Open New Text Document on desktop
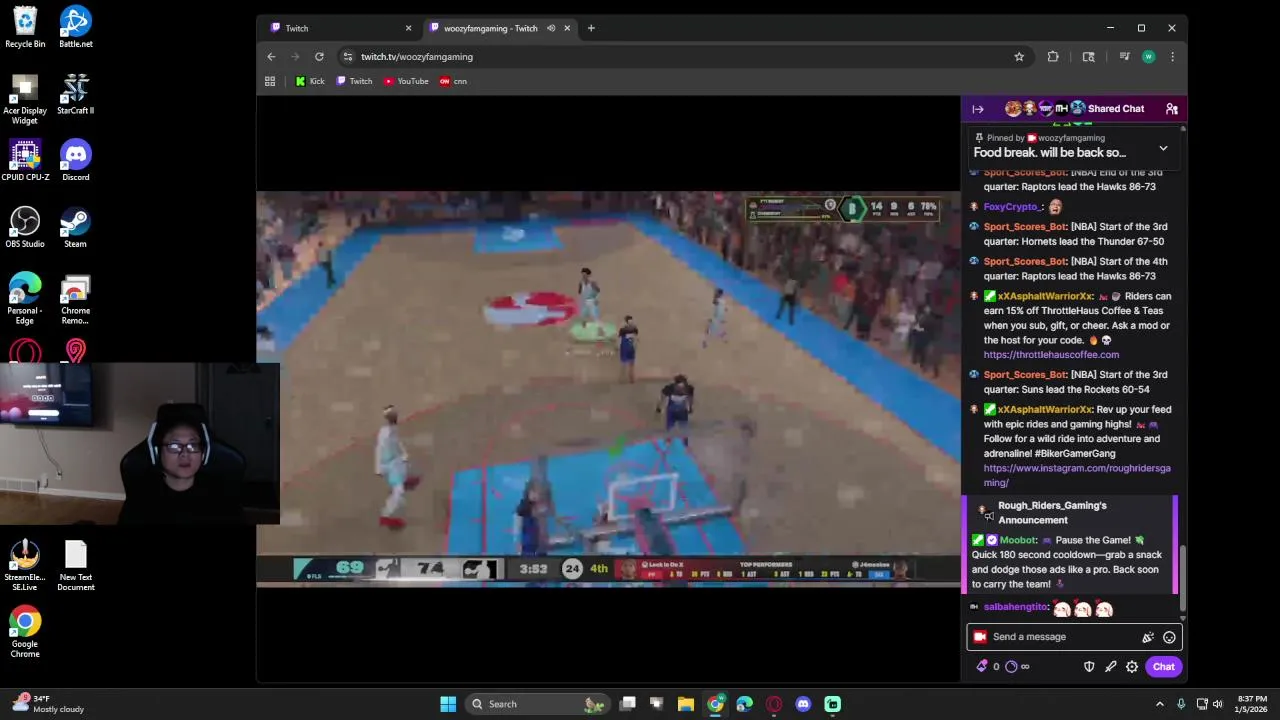 point(75,565)
